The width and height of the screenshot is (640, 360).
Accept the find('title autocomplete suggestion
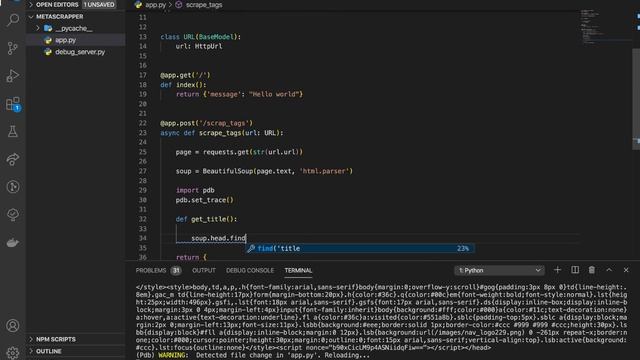pos(360,248)
